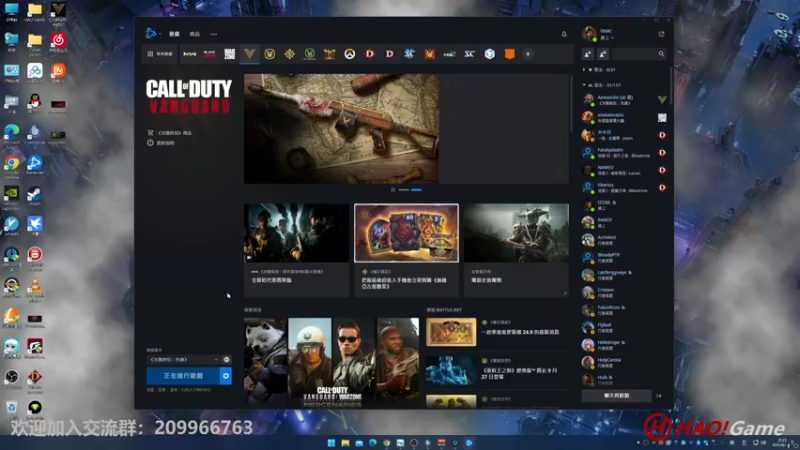Viewport: 800px width, 450px height.
Task: Select the Warzone game icon
Action: pyautogui.click(x=230, y=54)
